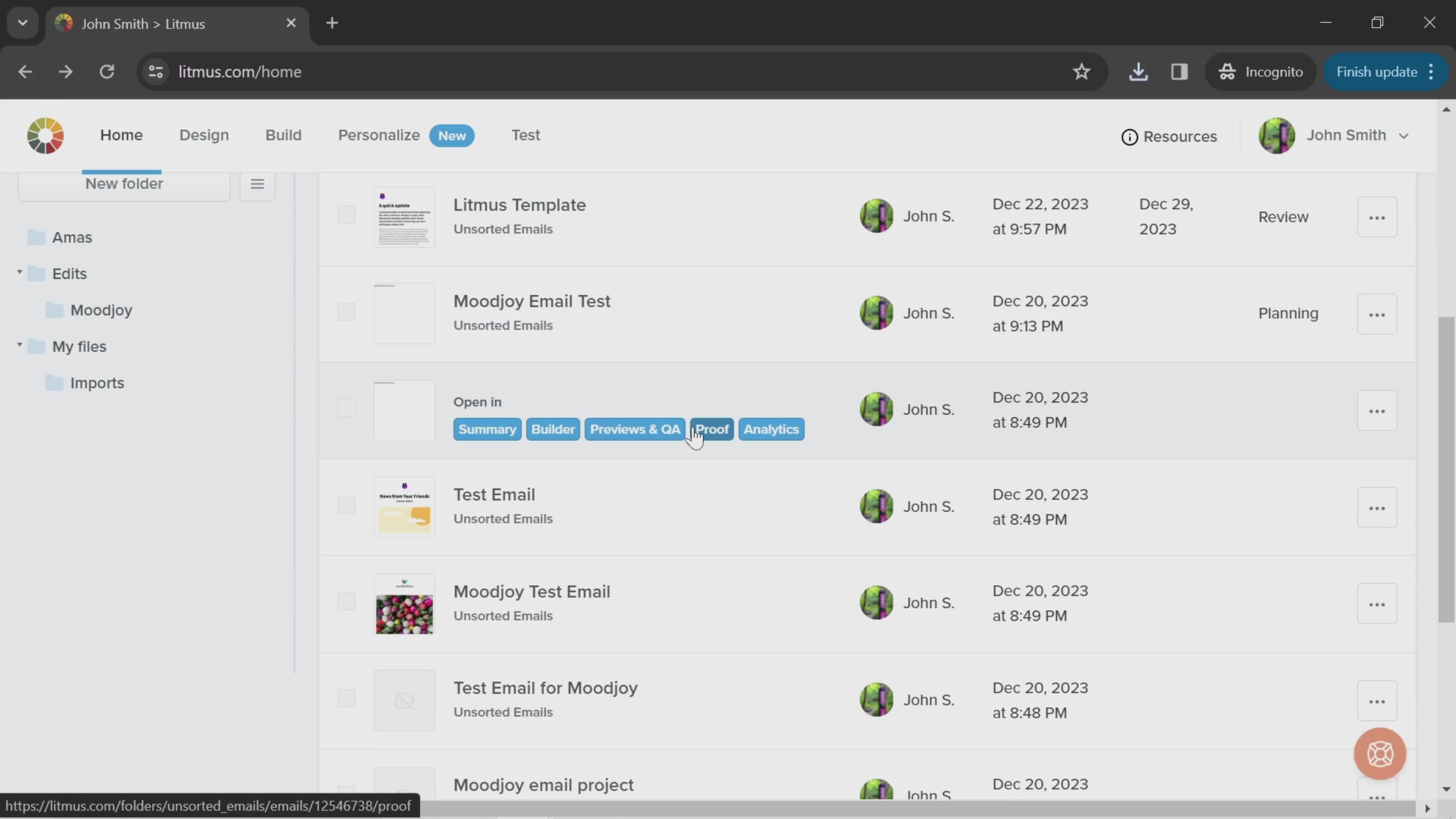Collapse the list view toggle icon
The image size is (1456, 819).
258,184
